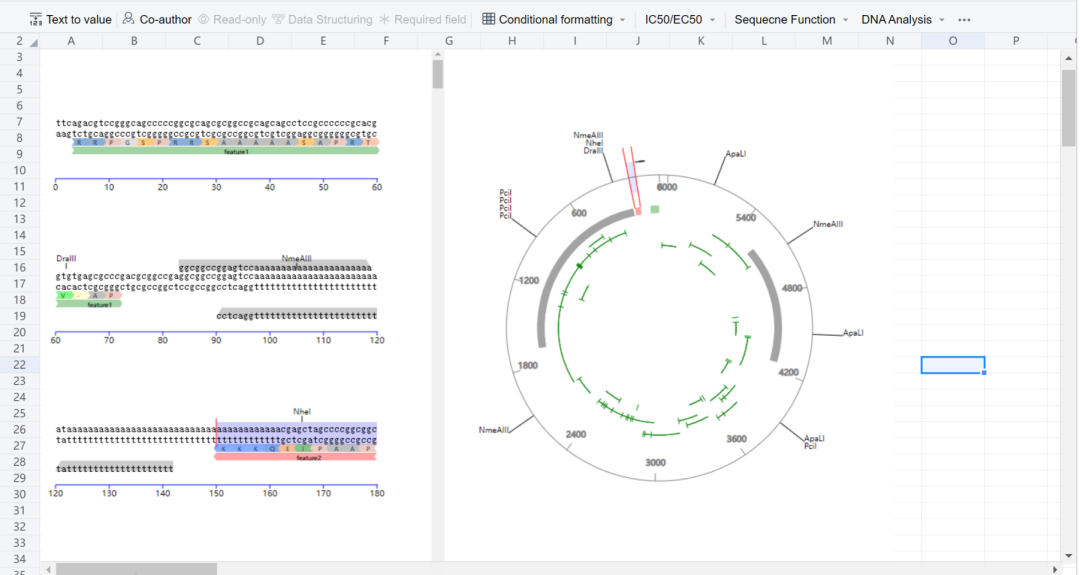Click the selected cell in column O
Screen dimensions: 1080x575
tap(953, 365)
